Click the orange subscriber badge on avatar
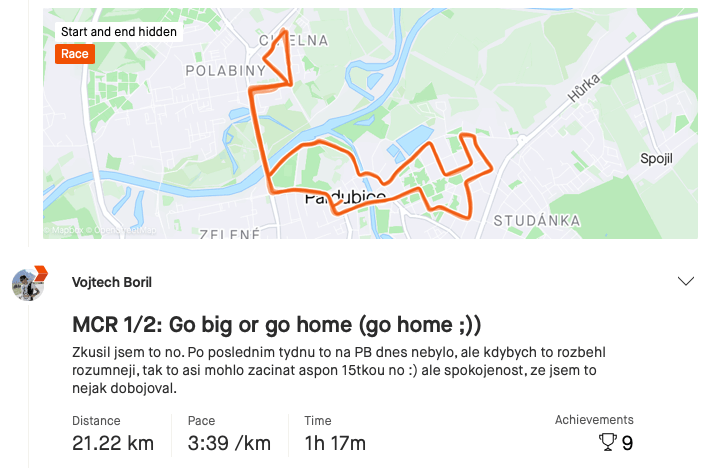The image size is (713, 468). tap(41, 272)
